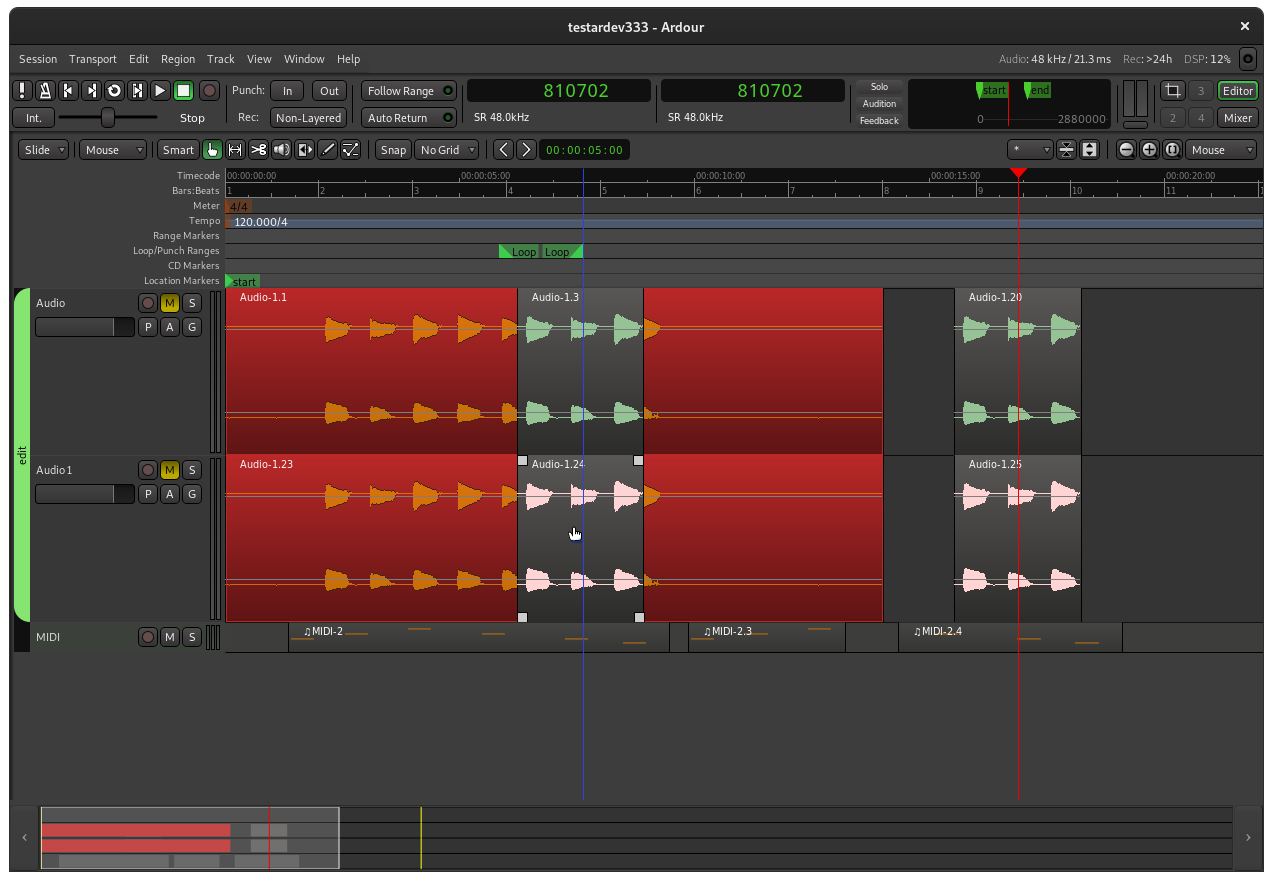The image size is (1273, 881).
Task: Open the Region menu
Action: click(178, 59)
